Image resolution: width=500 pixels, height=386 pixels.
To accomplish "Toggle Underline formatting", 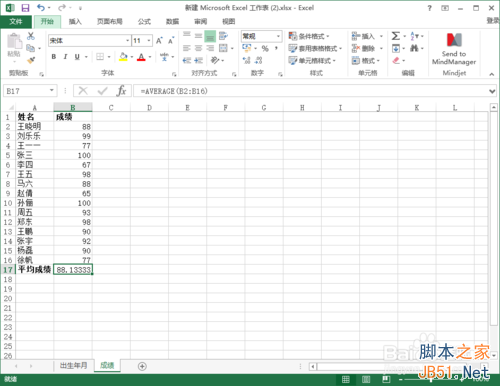I will click(77, 57).
